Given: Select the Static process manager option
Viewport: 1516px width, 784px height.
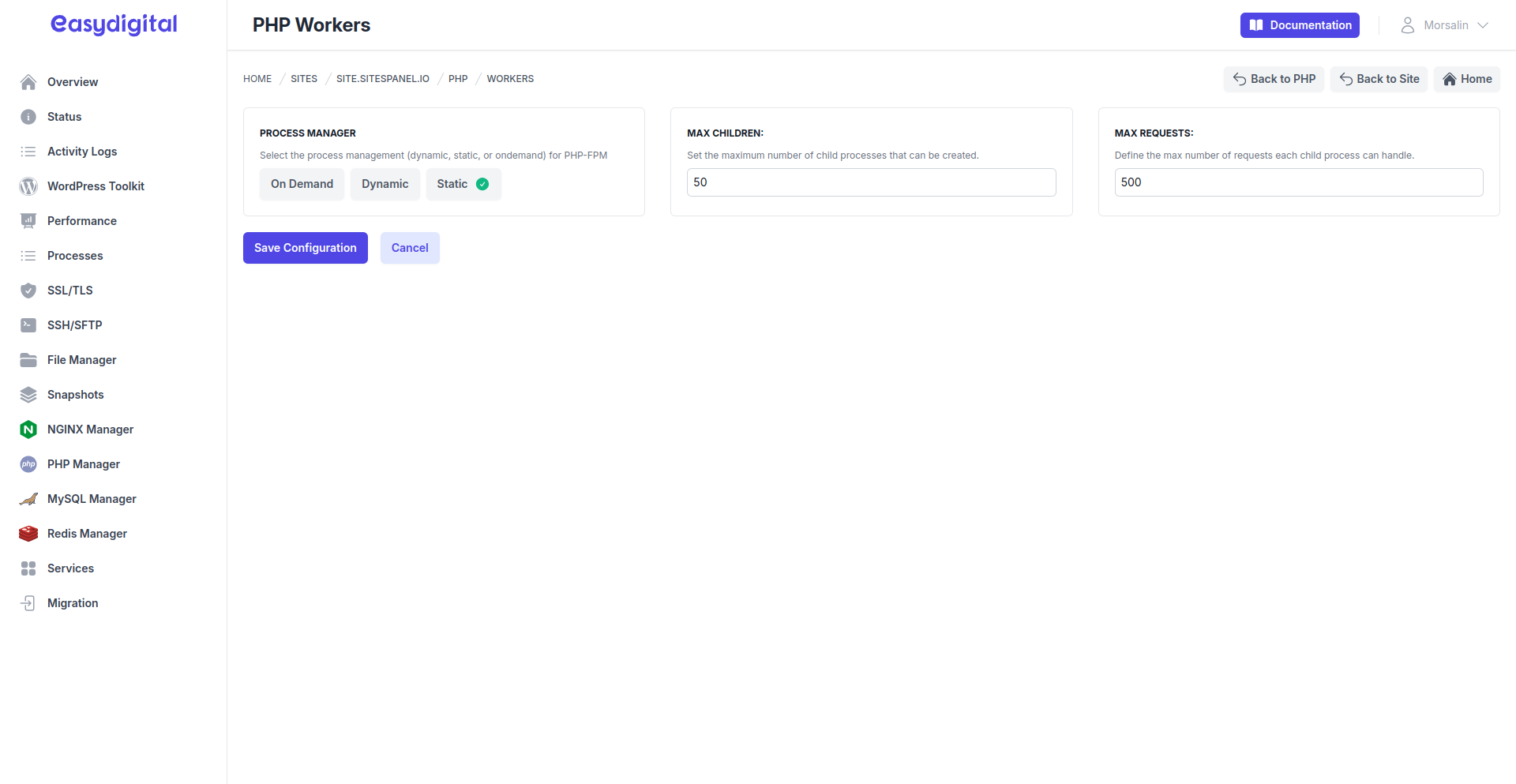Looking at the screenshot, I should coord(463,184).
